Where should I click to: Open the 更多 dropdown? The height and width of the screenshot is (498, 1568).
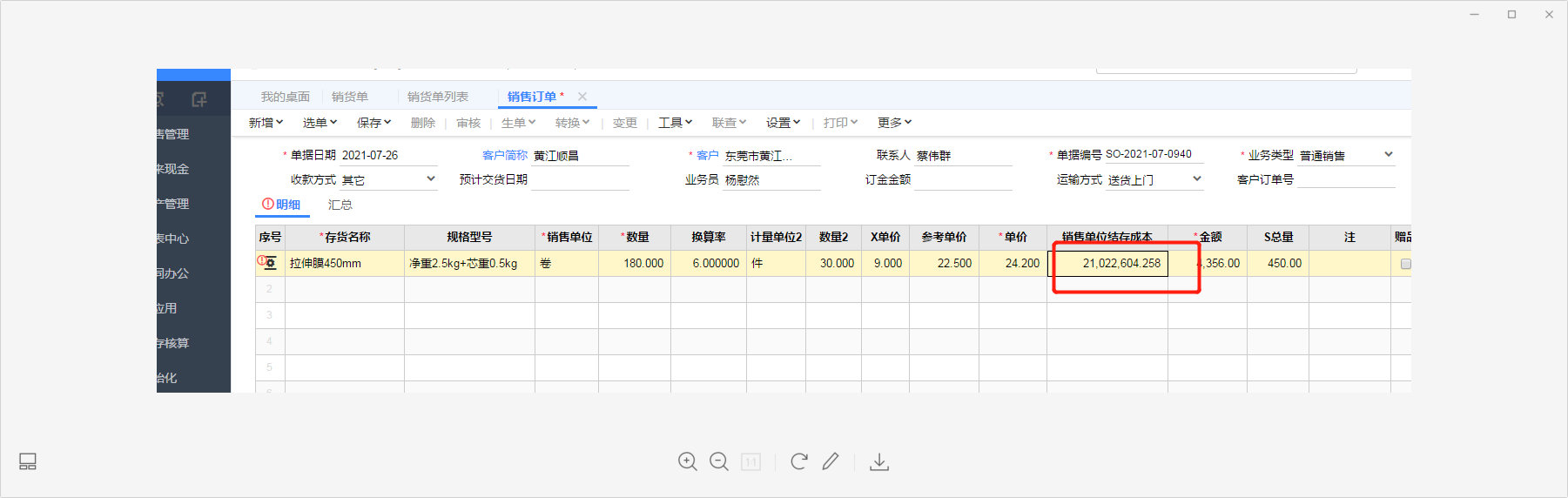click(895, 123)
